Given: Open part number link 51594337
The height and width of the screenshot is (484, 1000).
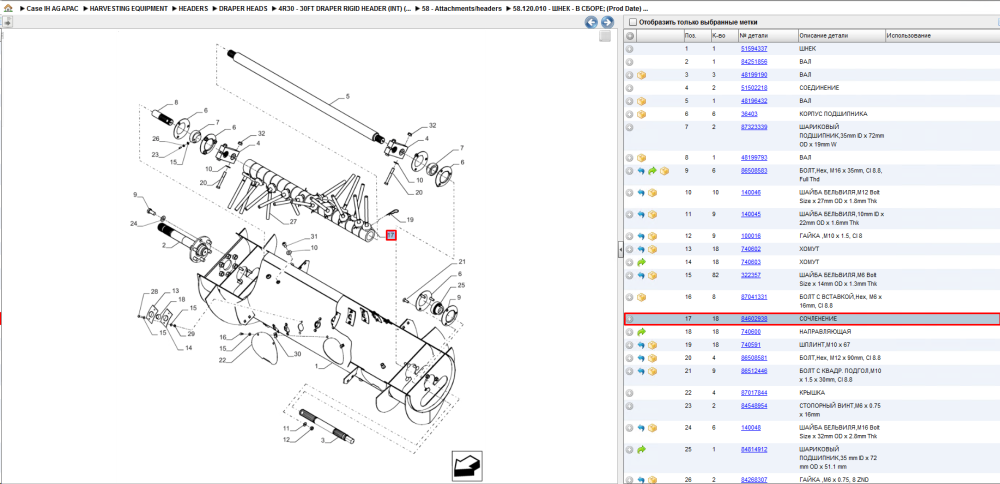Looking at the screenshot, I should tap(753, 49).
